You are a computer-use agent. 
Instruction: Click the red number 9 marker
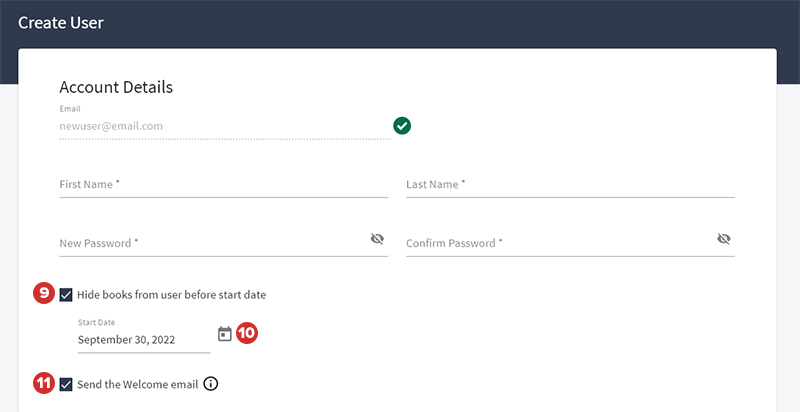43,294
